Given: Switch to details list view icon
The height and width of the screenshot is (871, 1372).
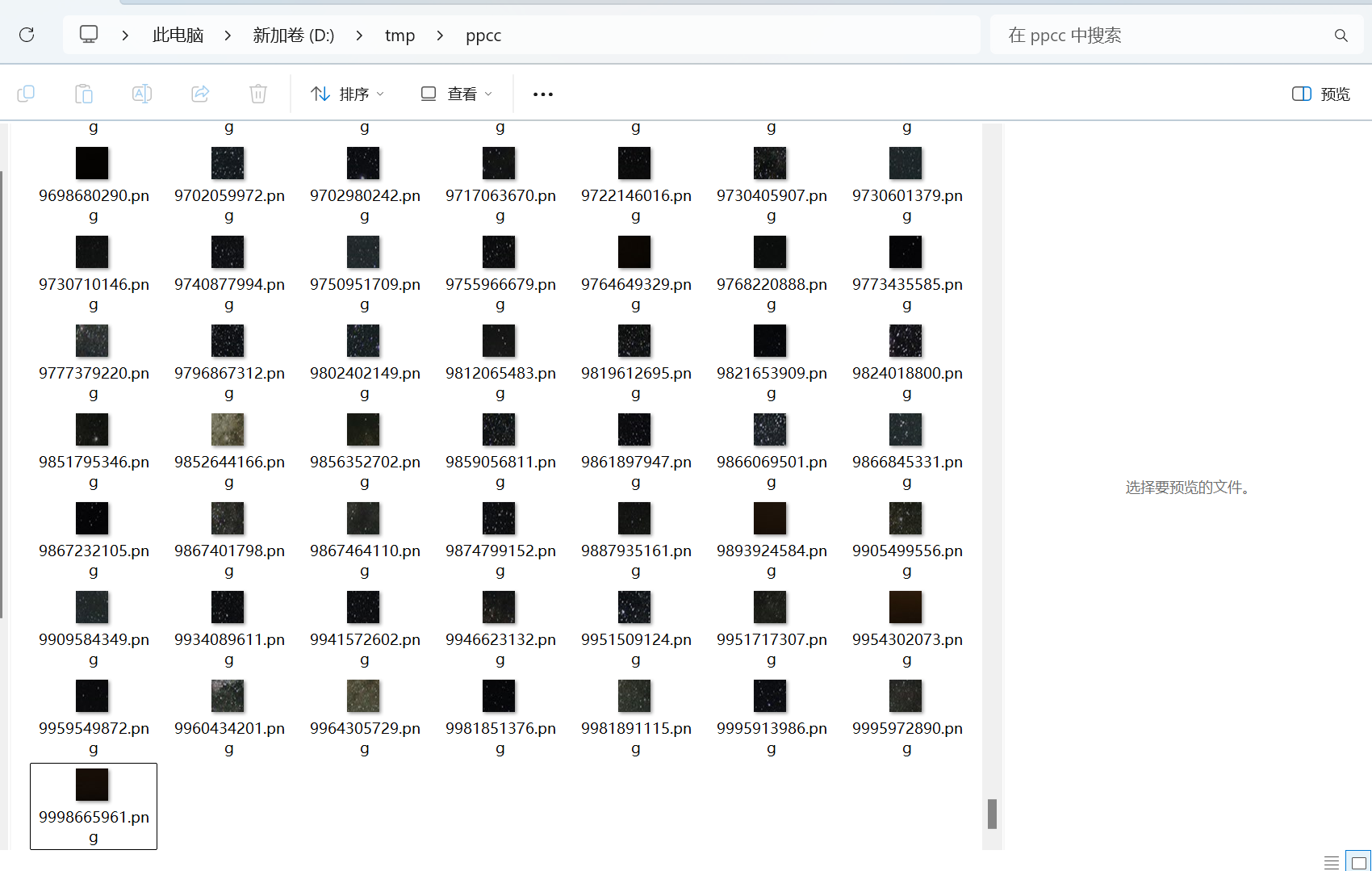Looking at the screenshot, I should click(x=1332, y=862).
